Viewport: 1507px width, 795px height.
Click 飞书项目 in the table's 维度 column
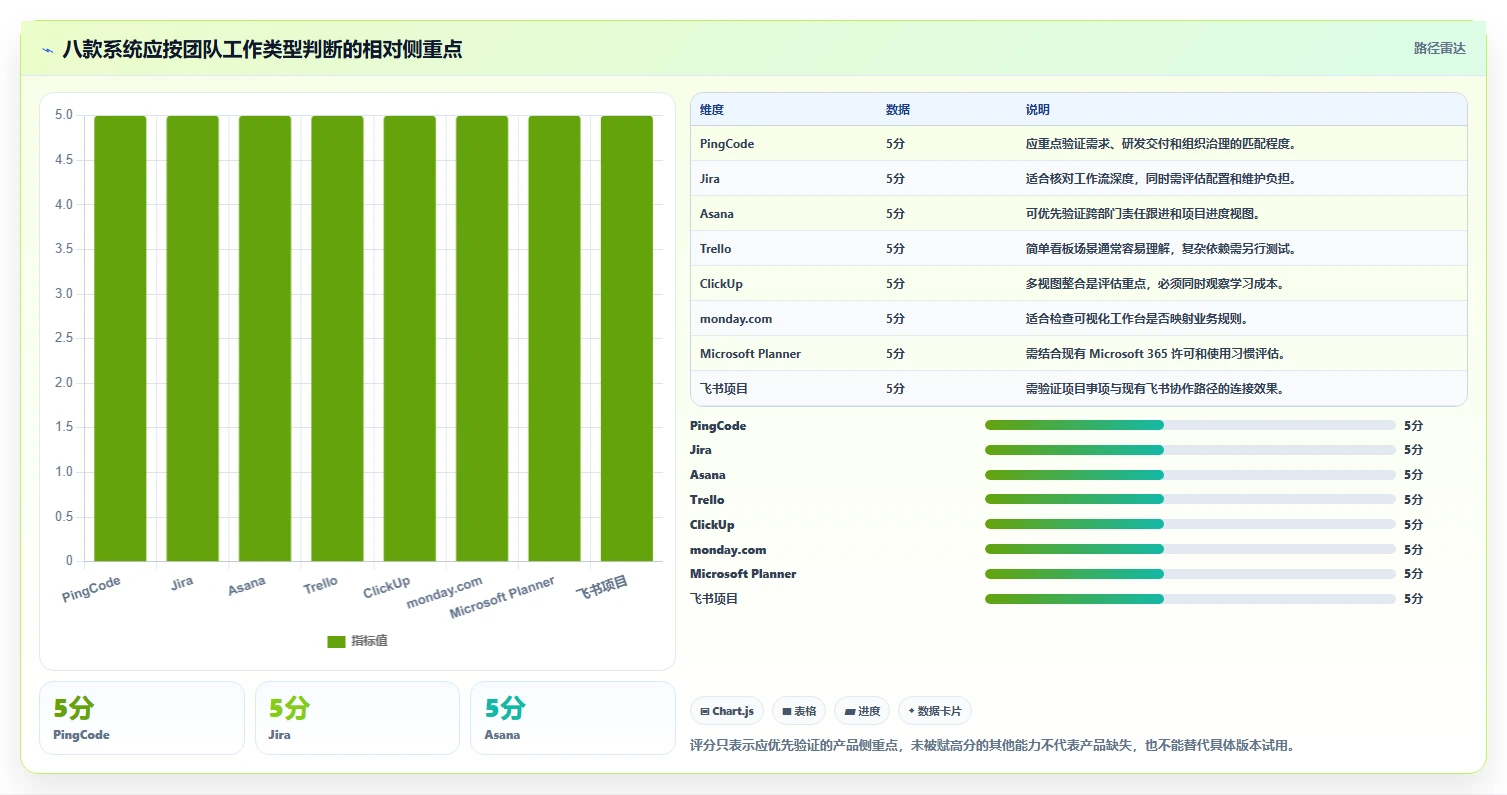724,389
